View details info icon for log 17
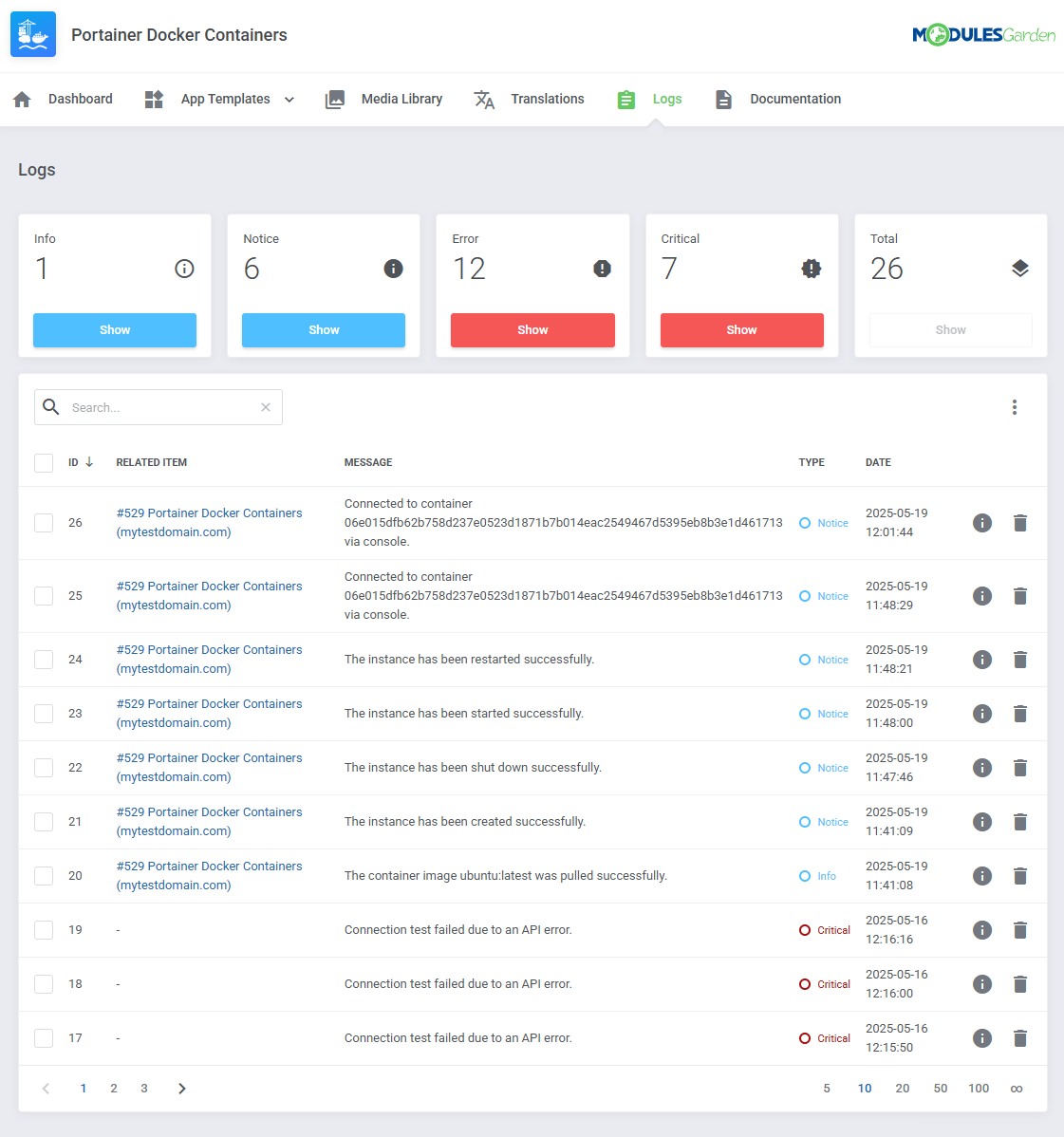The width and height of the screenshot is (1064, 1137). tap(982, 1038)
